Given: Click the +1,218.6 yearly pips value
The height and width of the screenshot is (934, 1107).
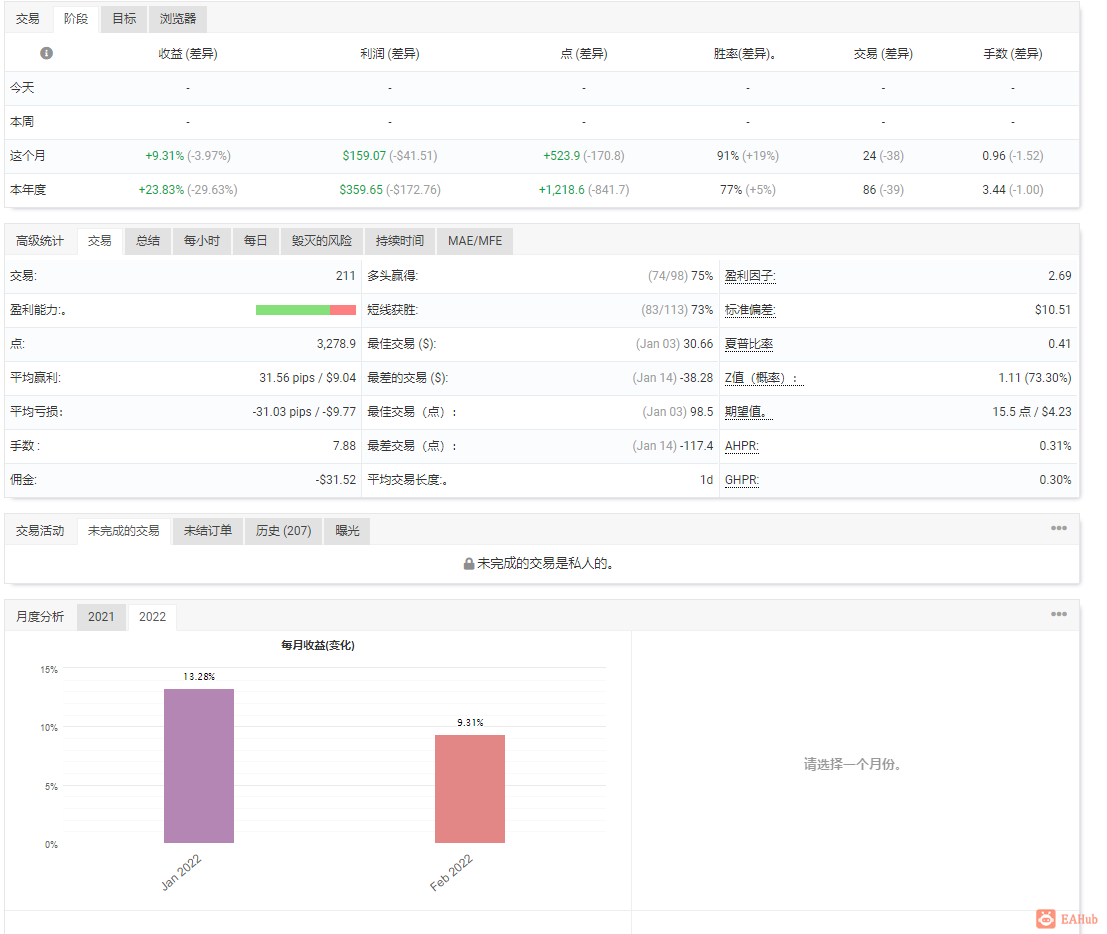Looking at the screenshot, I should 561,190.
